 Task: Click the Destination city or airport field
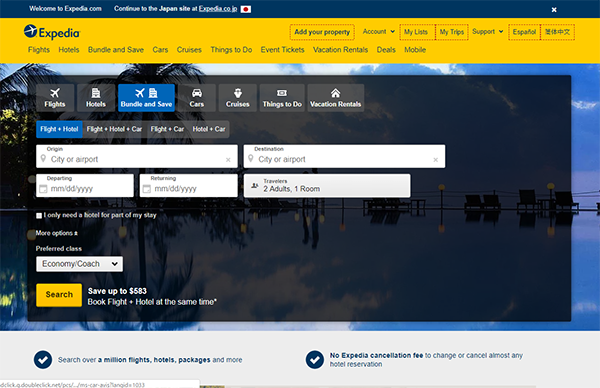344,156
